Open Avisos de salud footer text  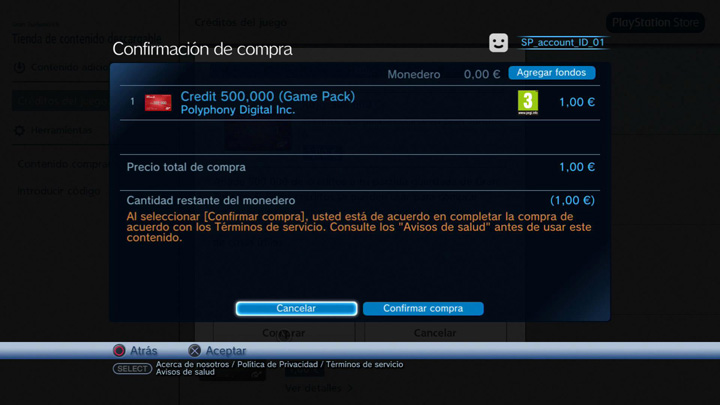tap(185, 372)
